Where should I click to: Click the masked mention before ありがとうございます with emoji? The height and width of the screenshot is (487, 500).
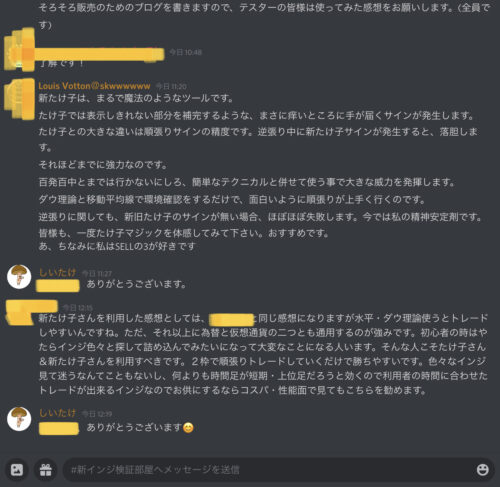(x=59, y=428)
